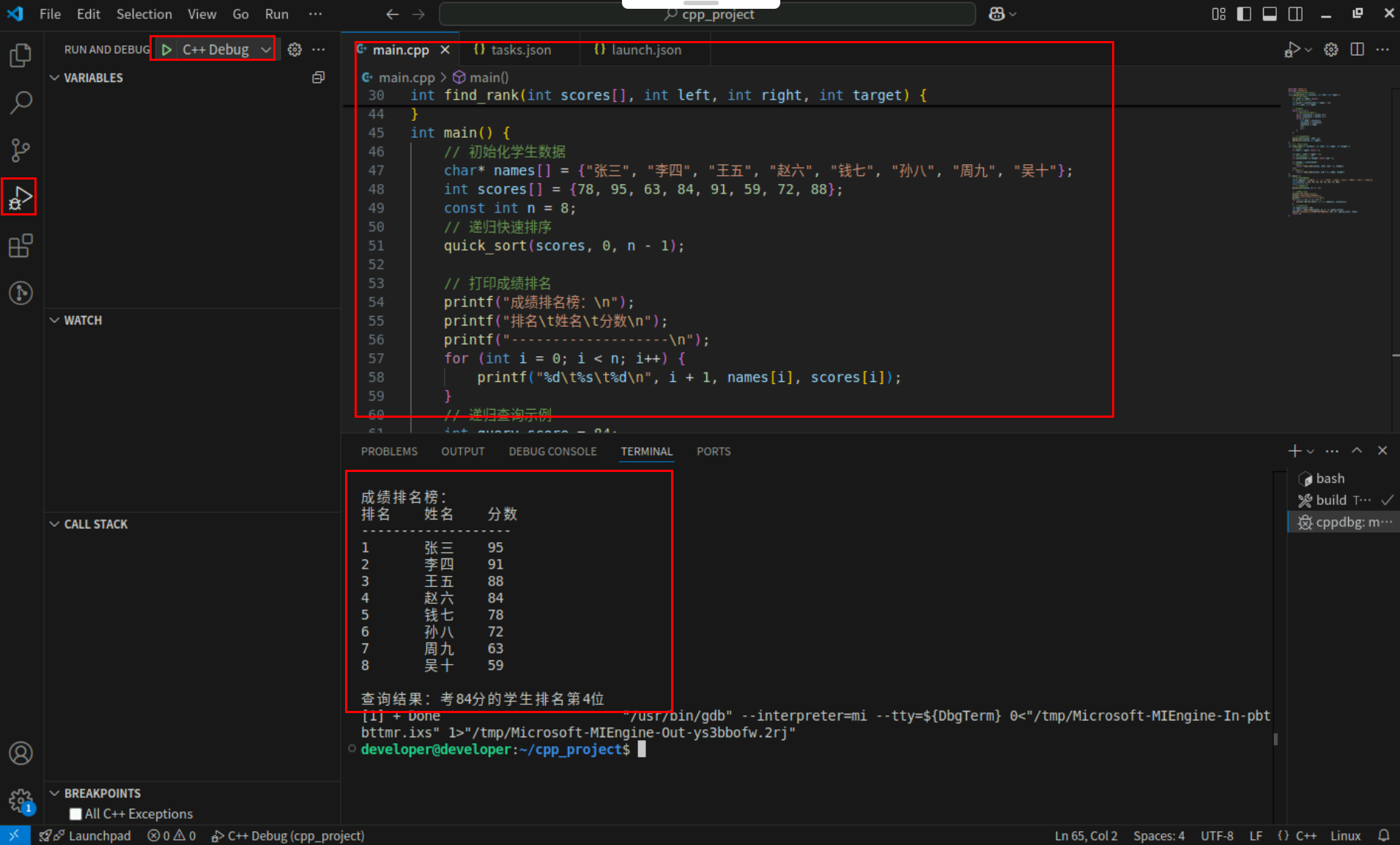Open the Source Control view
Screen dimensions: 1400x845
[x=21, y=150]
